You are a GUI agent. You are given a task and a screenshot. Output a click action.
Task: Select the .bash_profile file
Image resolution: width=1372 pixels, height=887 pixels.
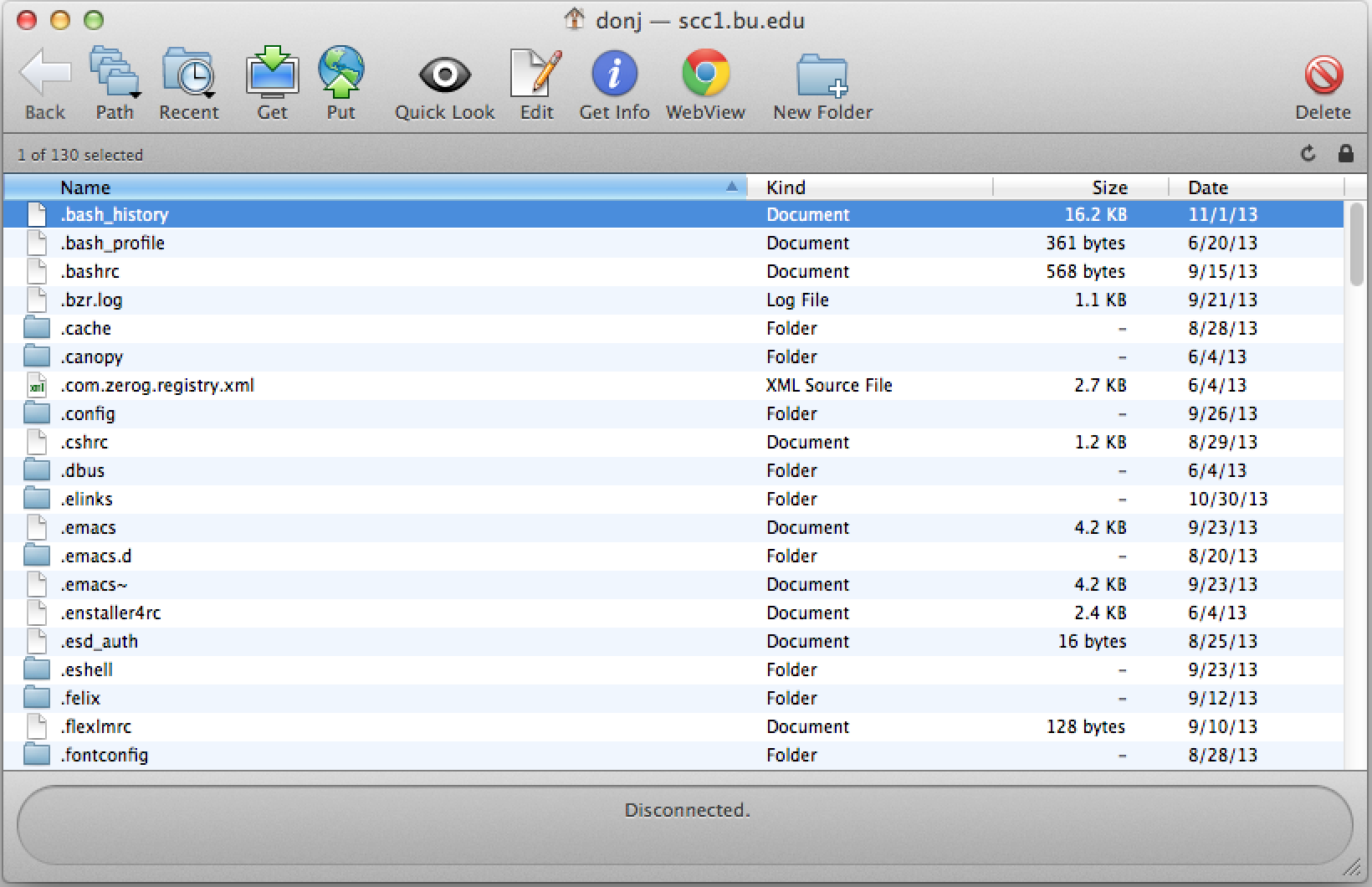[674, 243]
